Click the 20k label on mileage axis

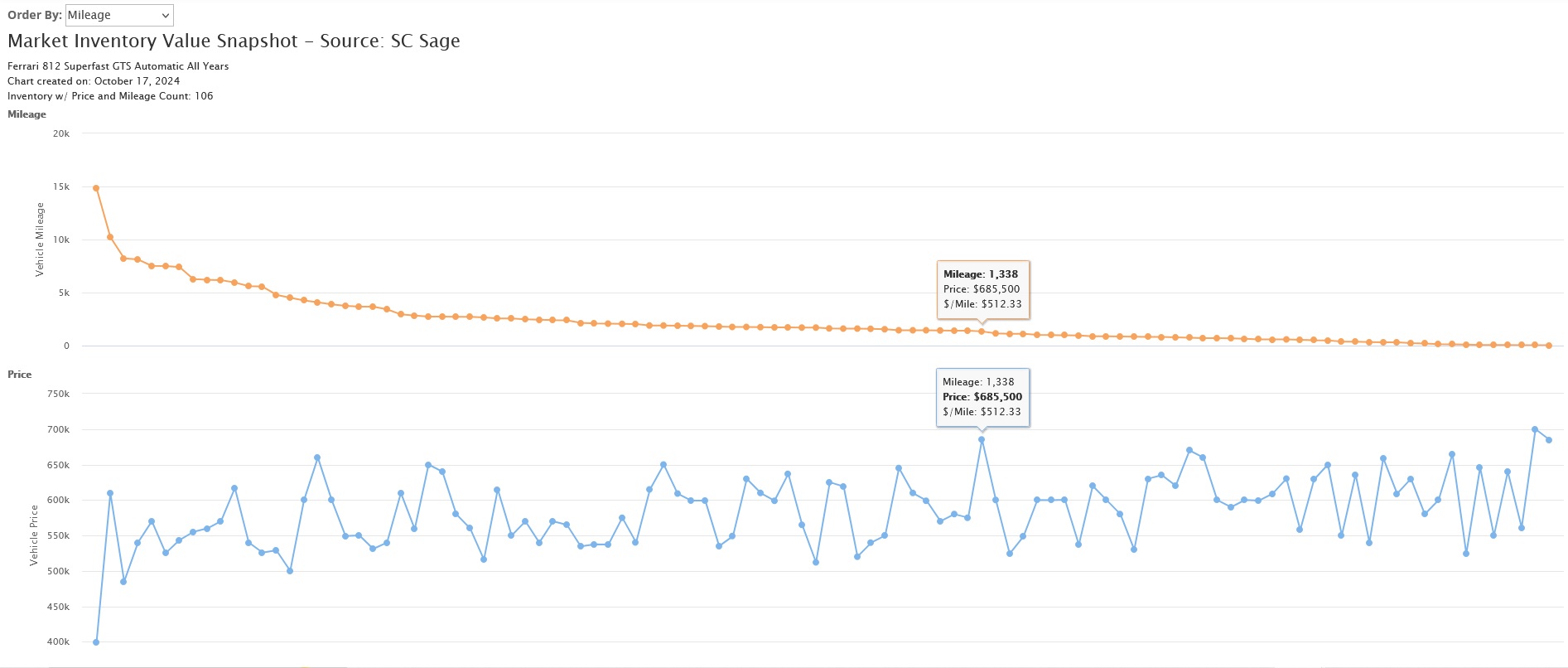(x=61, y=133)
